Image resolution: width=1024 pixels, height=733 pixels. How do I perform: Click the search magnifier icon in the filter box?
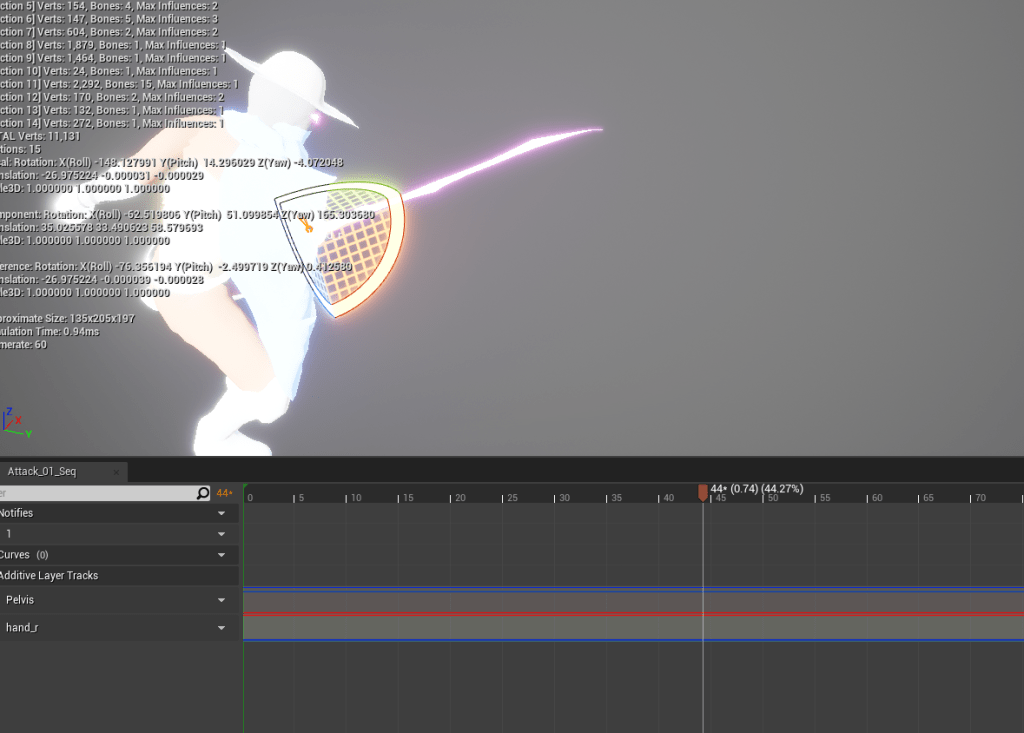(x=203, y=493)
